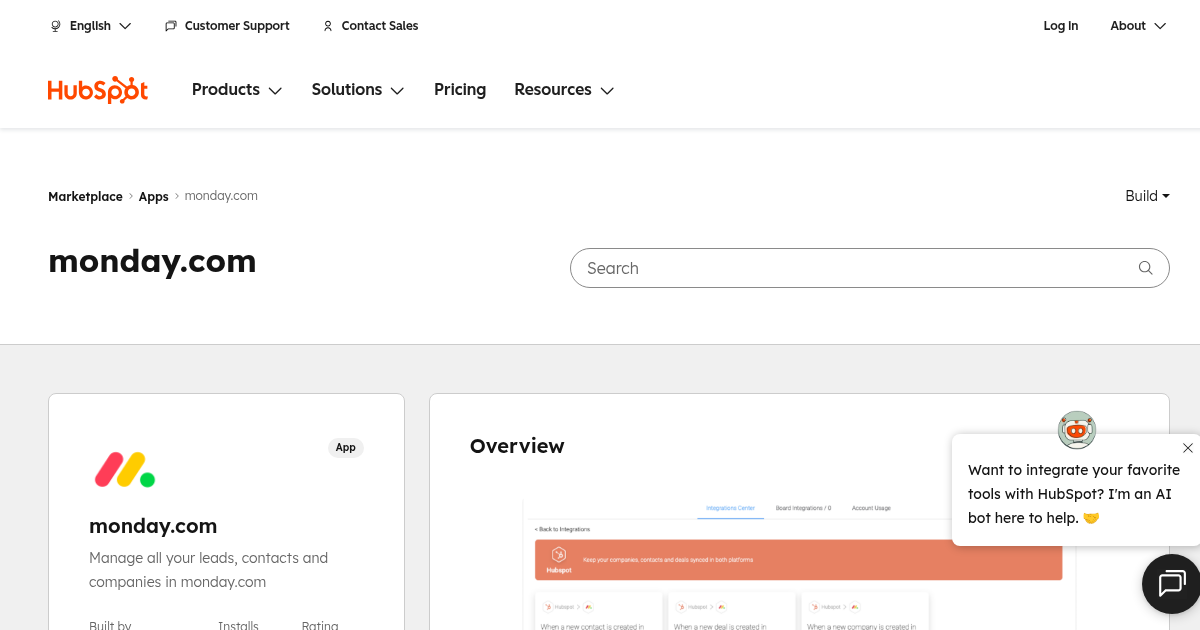The height and width of the screenshot is (630, 1200).
Task: Close the AI bot message popup
Action: 1187,448
